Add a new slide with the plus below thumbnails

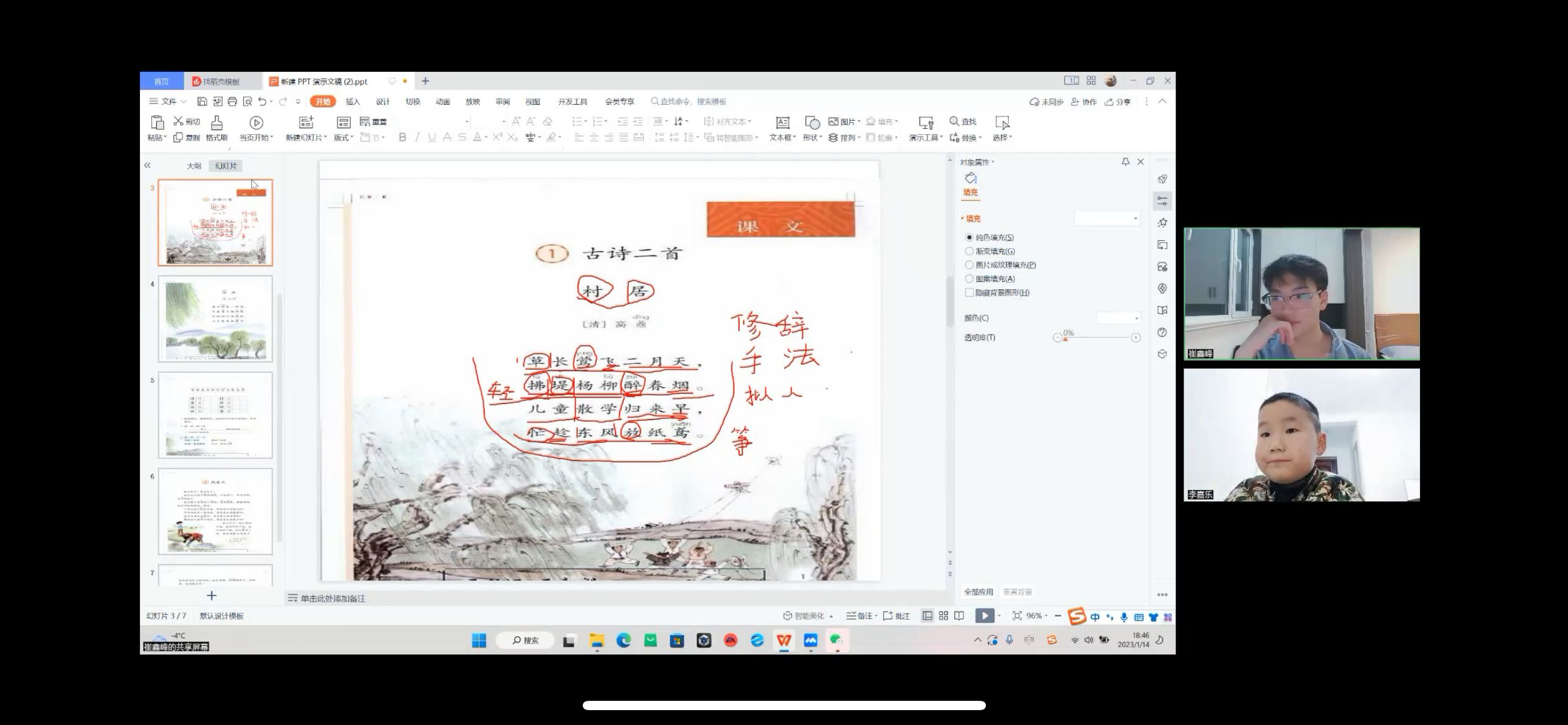[212, 595]
